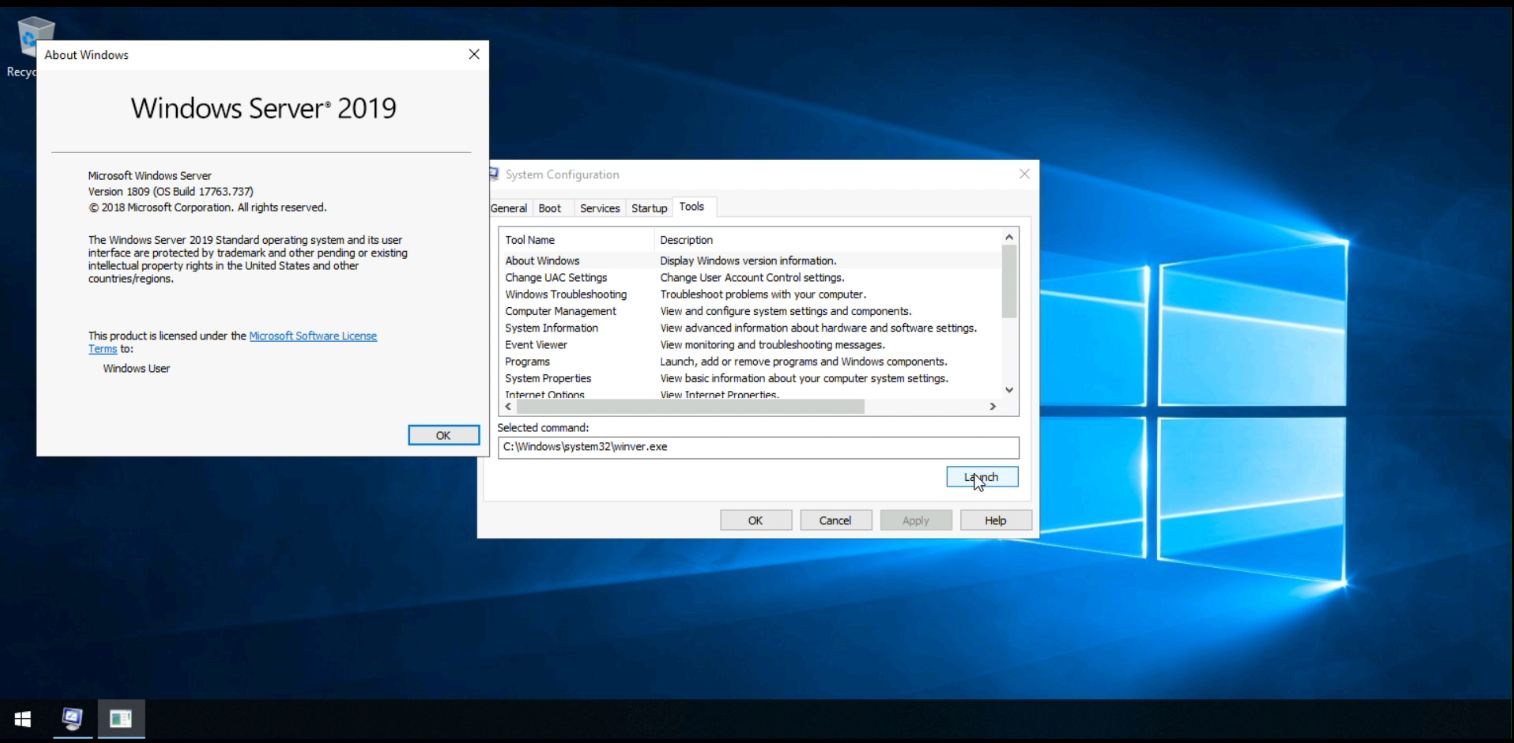
Task: Click the Selected command text field
Action: coord(758,447)
